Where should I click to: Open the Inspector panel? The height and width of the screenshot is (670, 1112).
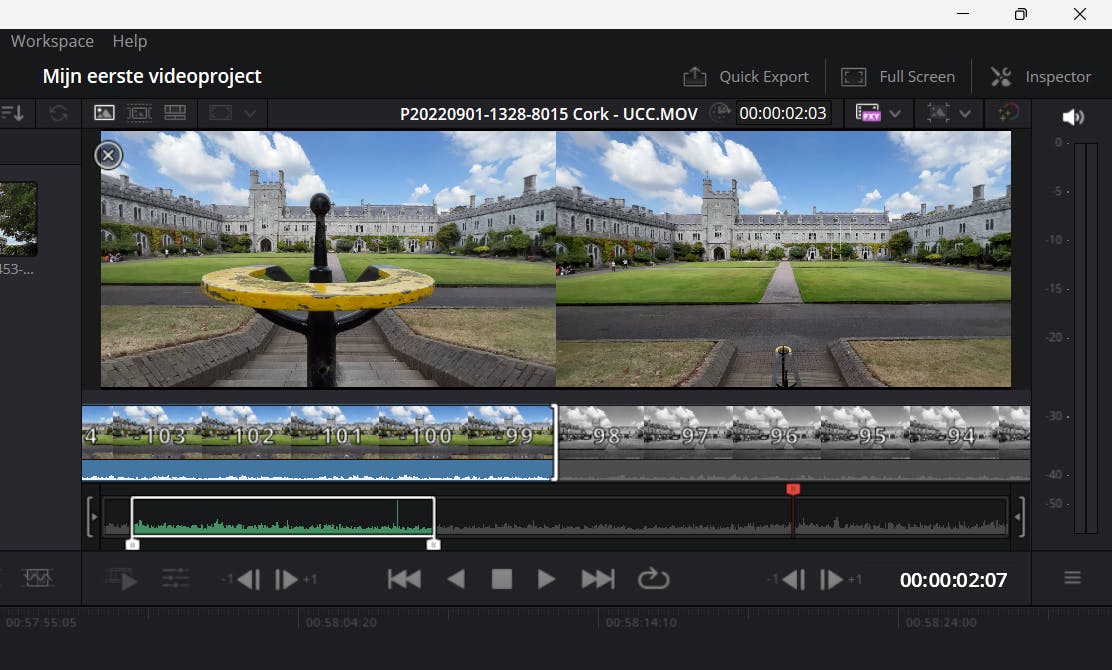(1040, 77)
